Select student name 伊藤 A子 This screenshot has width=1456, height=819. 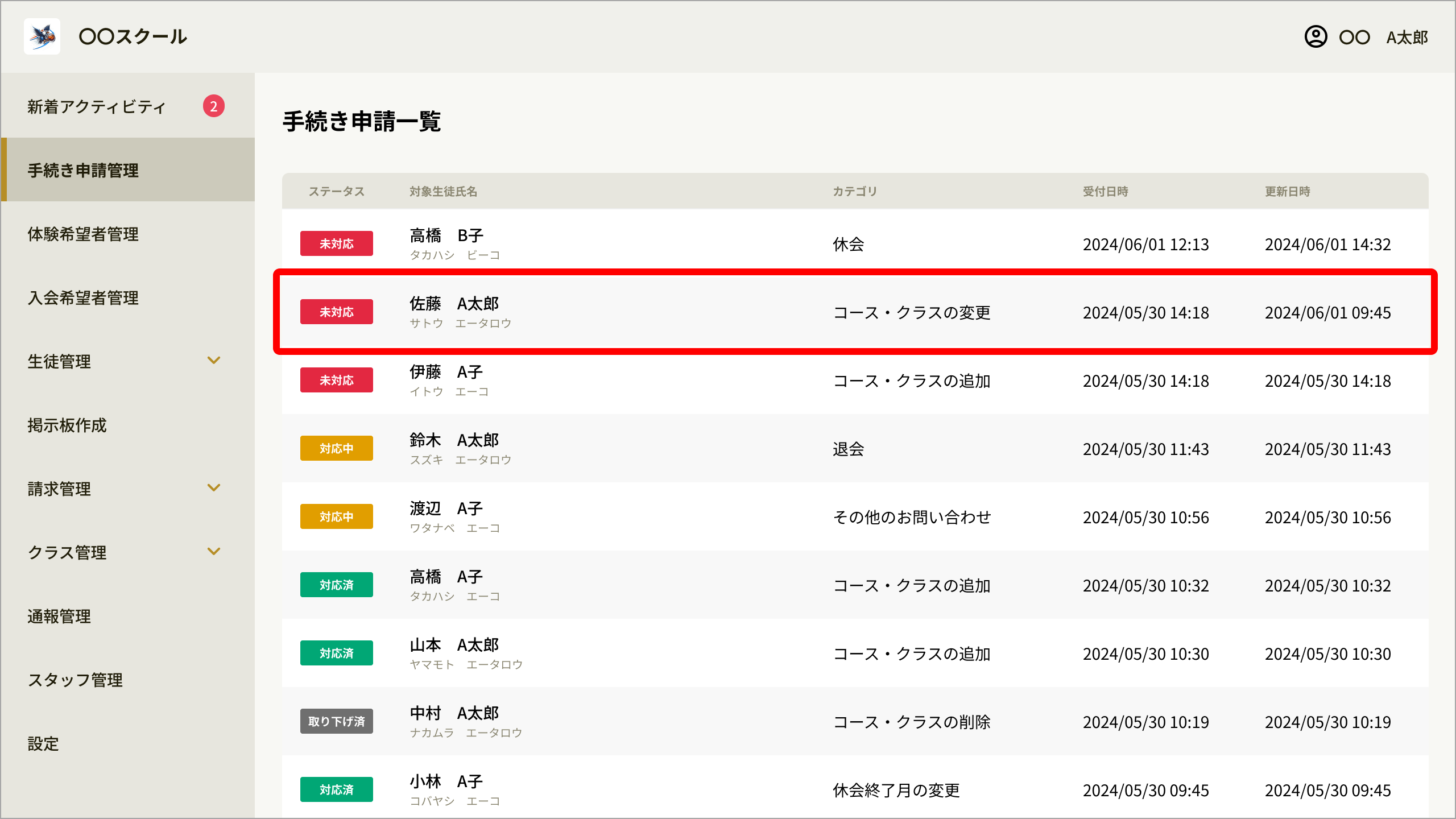[x=446, y=372]
